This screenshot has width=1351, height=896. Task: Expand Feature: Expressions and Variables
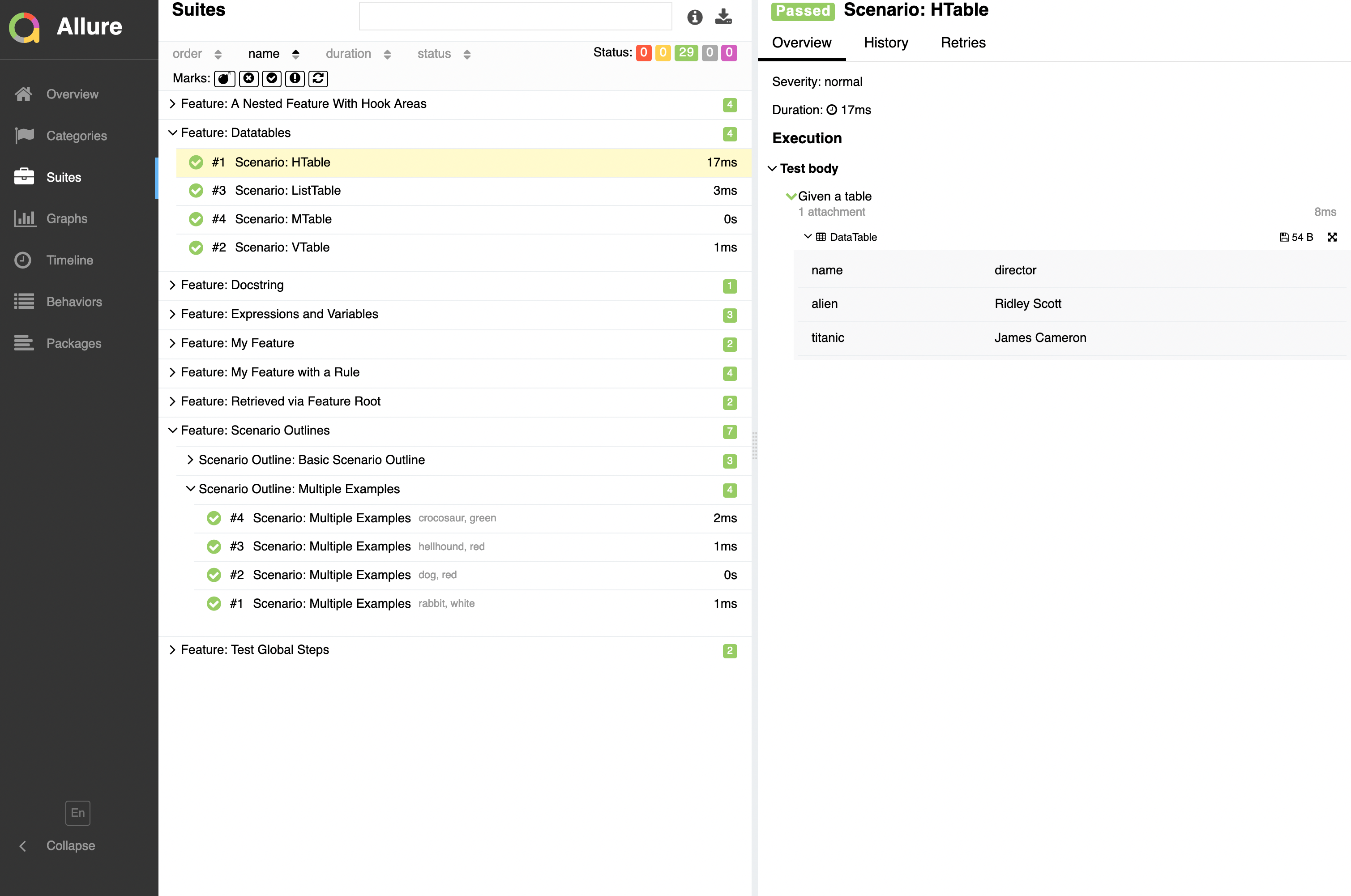pyautogui.click(x=454, y=314)
